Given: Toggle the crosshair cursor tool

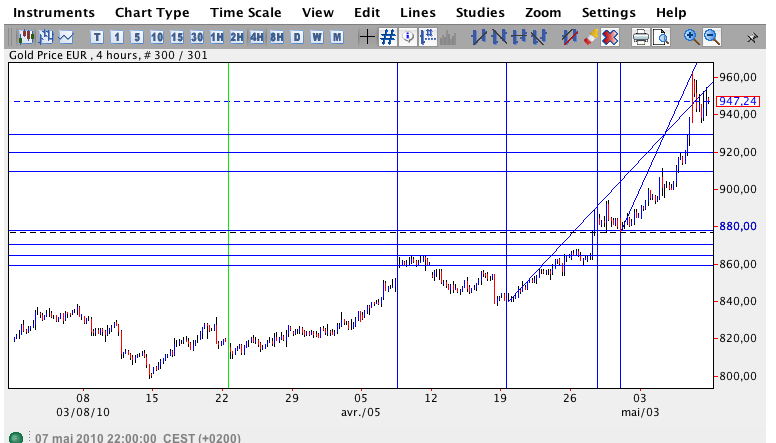Looking at the screenshot, I should (x=367, y=37).
